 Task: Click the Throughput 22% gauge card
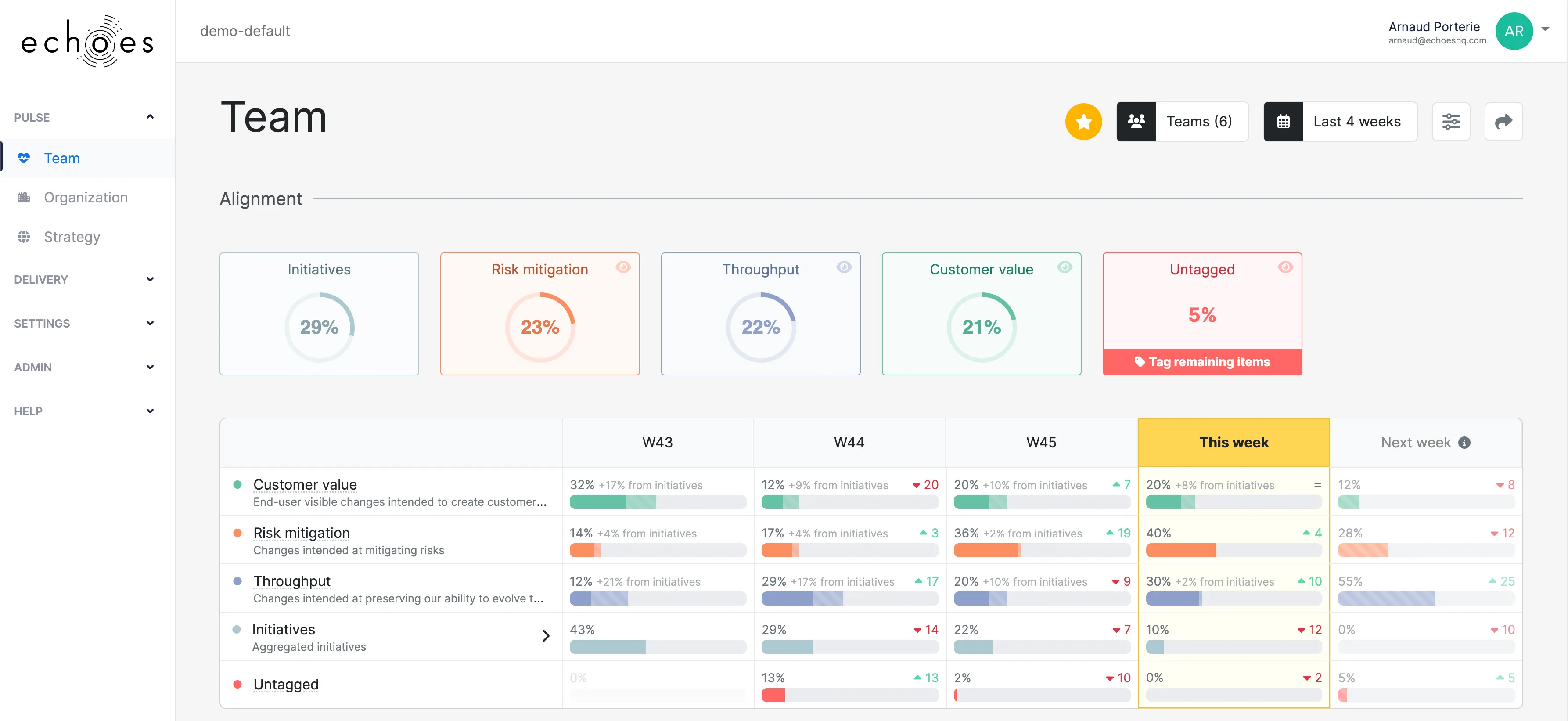[x=760, y=314]
